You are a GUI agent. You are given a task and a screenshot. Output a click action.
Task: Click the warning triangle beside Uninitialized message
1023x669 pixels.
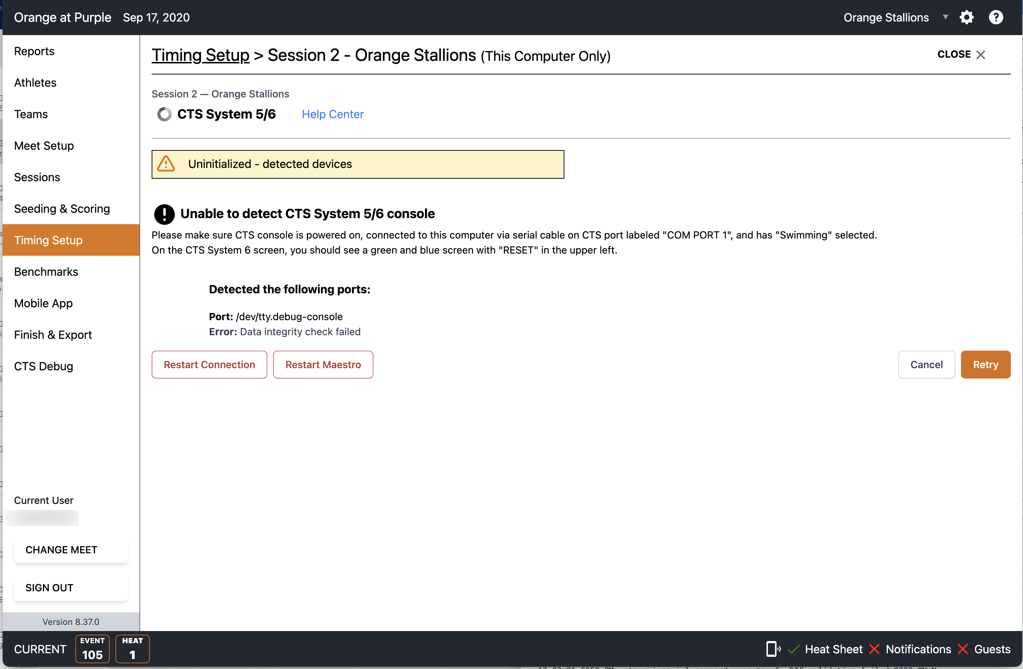(x=166, y=164)
